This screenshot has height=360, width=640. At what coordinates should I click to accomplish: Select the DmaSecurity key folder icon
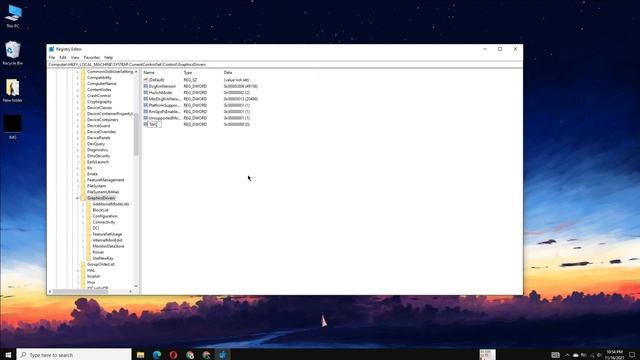pos(83,156)
